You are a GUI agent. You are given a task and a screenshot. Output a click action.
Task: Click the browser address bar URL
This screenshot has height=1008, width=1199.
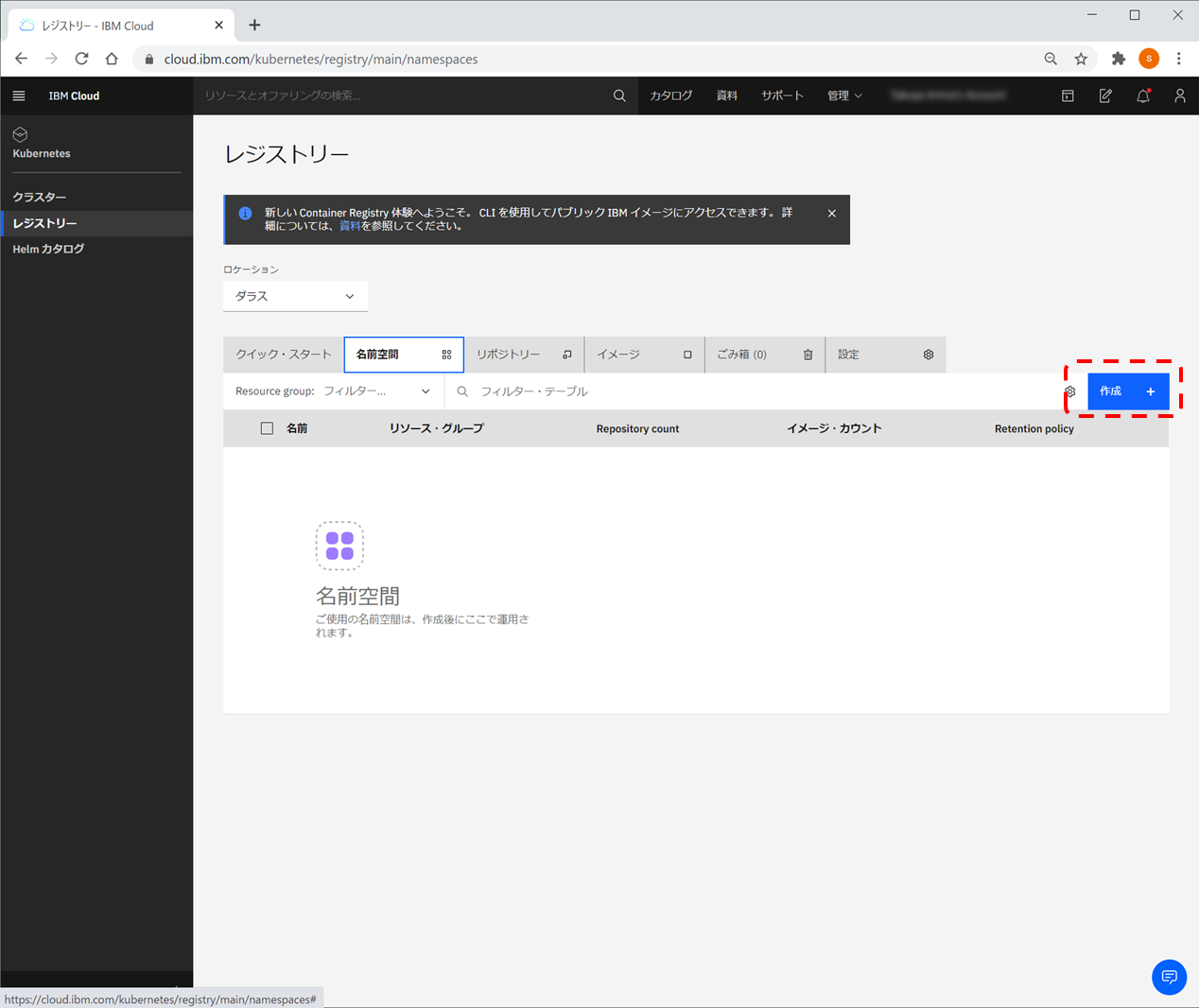(x=321, y=59)
